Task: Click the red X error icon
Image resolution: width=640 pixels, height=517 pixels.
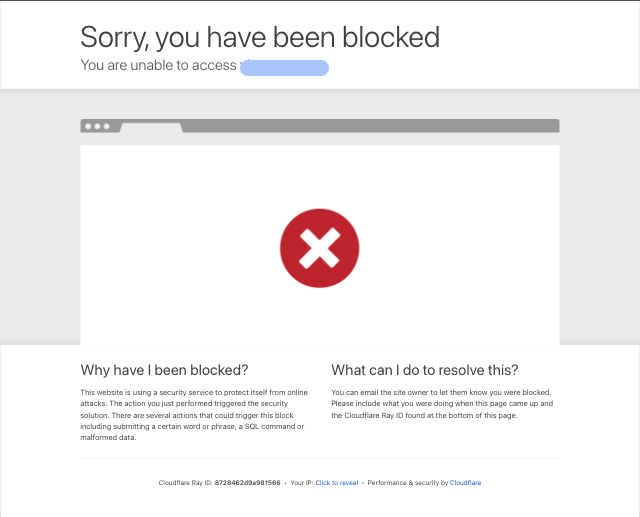Action: pos(320,248)
